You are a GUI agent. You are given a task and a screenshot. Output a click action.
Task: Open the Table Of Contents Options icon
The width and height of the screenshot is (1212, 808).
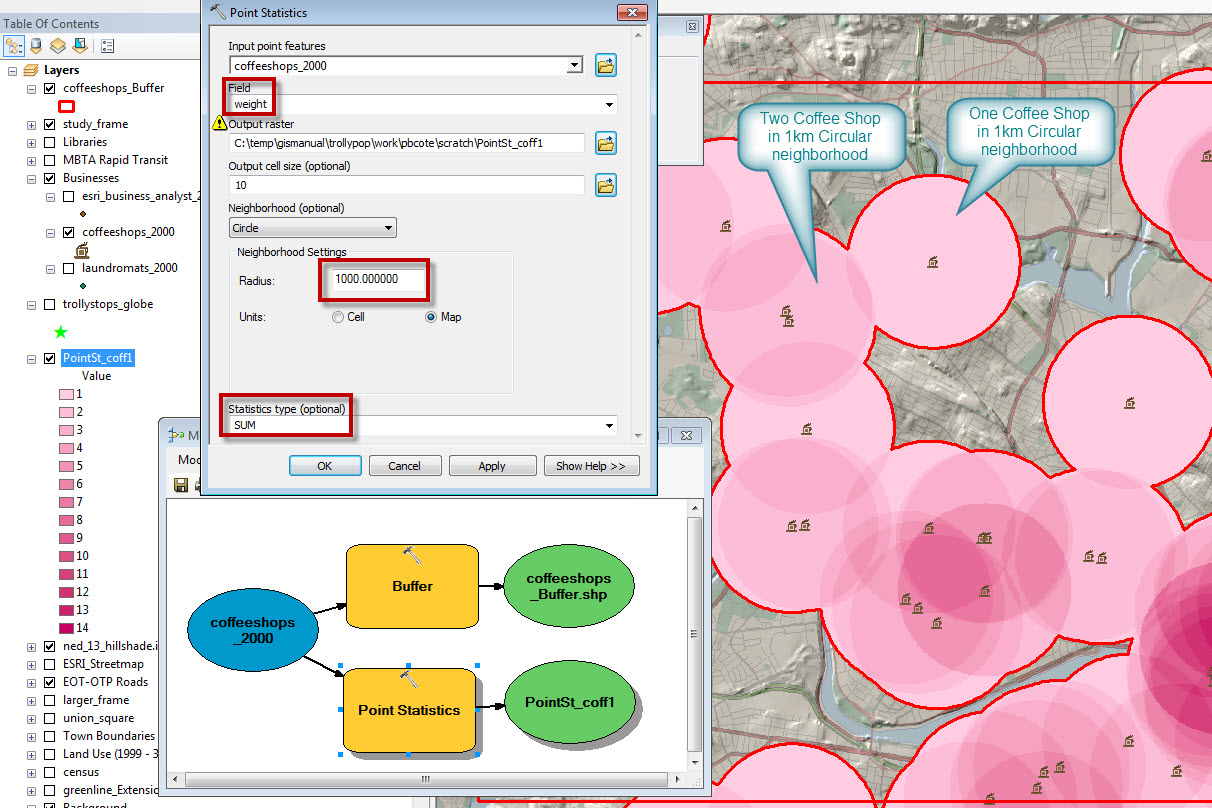[x=107, y=45]
